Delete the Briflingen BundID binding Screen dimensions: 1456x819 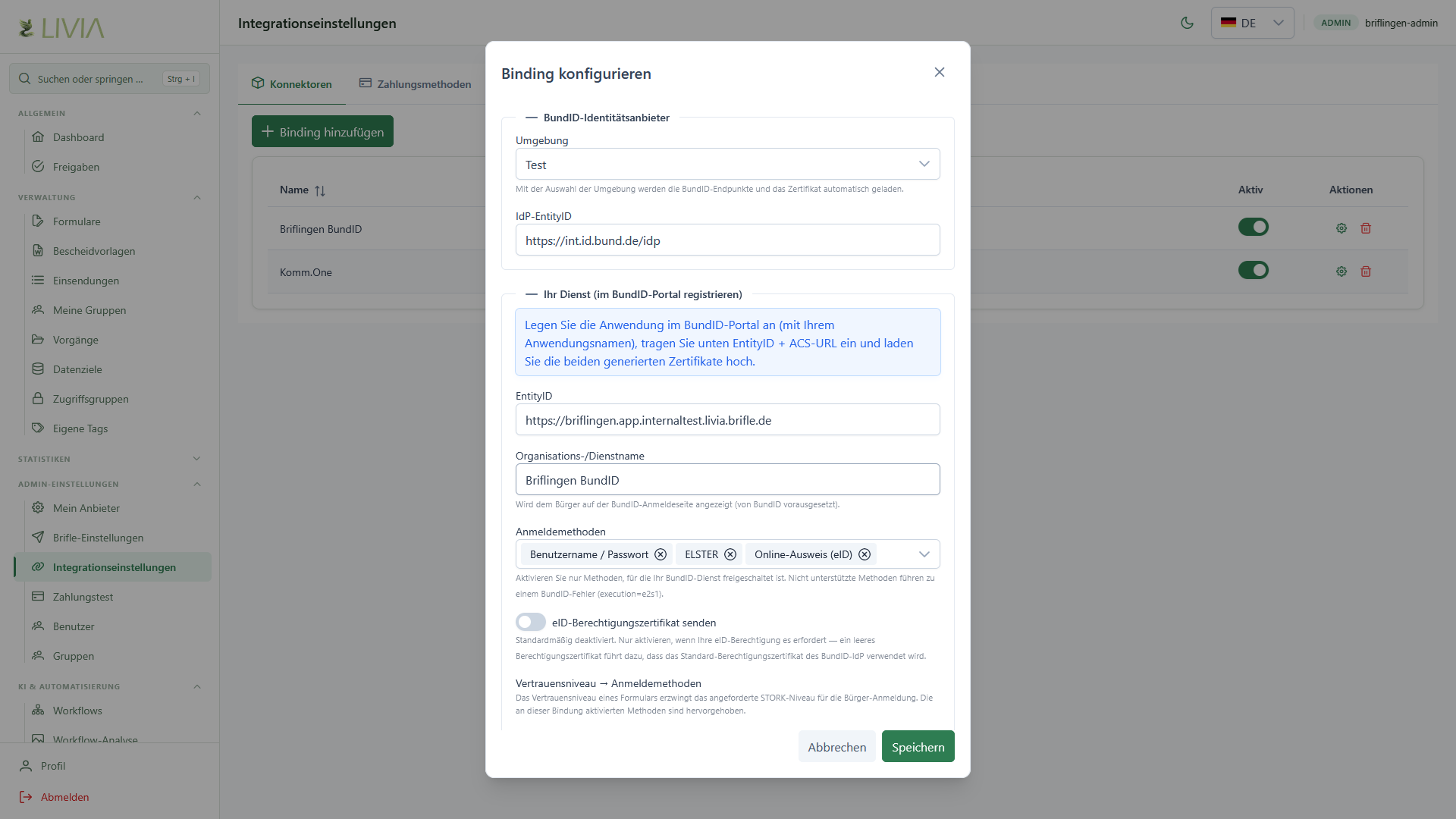click(1366, 228)
